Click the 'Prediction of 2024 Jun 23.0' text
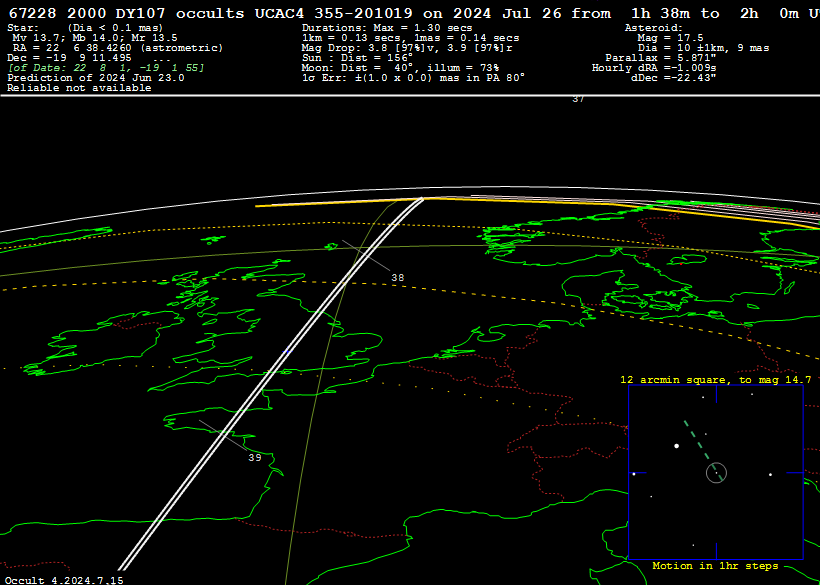Viewport: 820px width, 585px height. coord(95,78)
